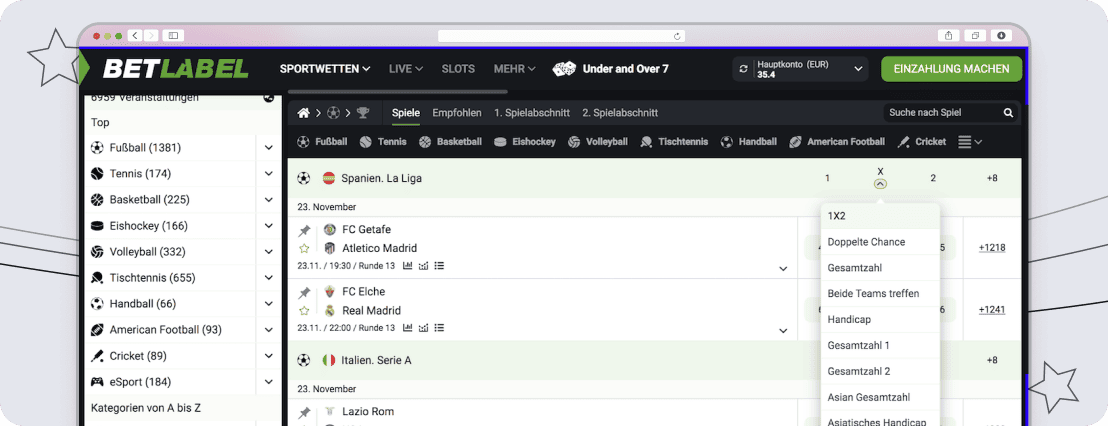Viewport: 1108px width, 426px height.
Task: Choose Doppelte Chance from the market dropdown
Action: (x=866, y=242)
